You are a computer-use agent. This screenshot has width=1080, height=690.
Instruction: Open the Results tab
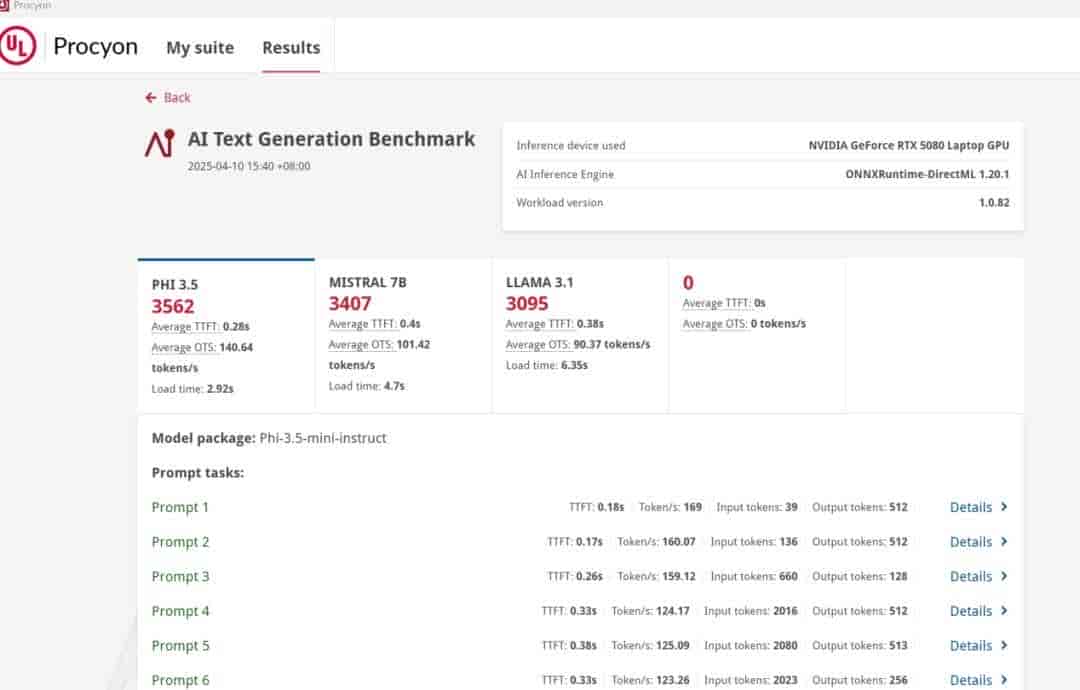tap(291, 48)
